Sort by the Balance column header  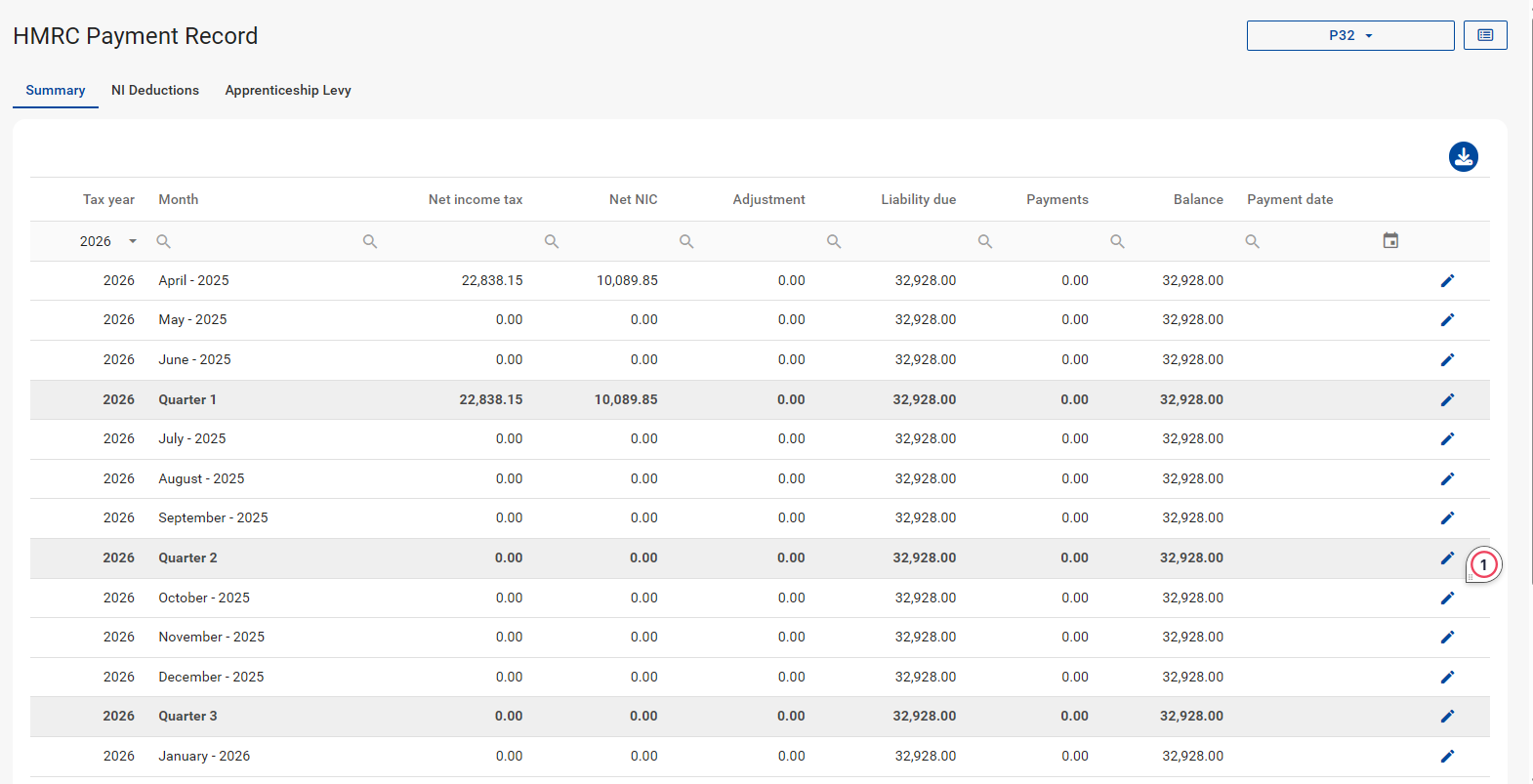[1197, 199]
